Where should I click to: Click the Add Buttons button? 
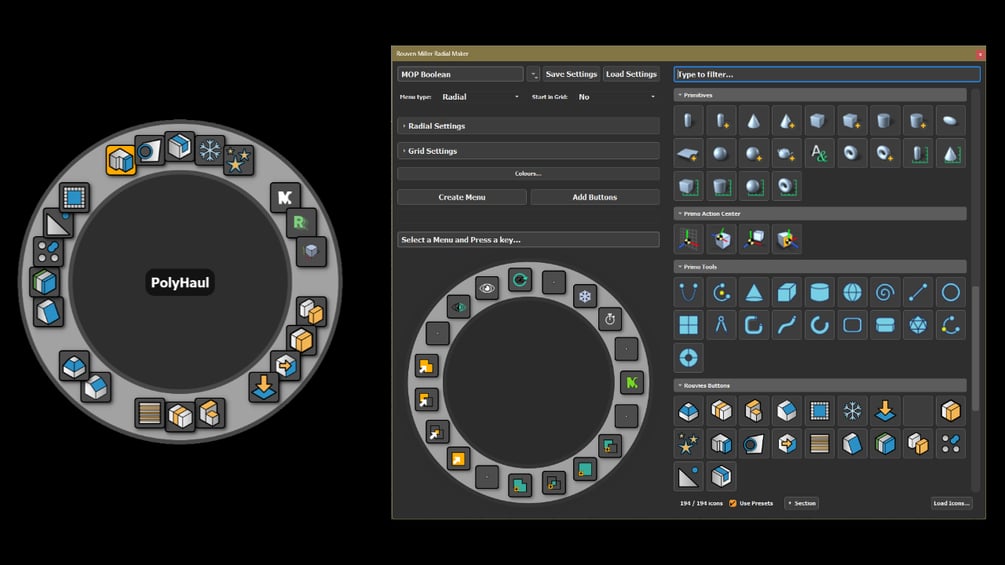(595, 197)
